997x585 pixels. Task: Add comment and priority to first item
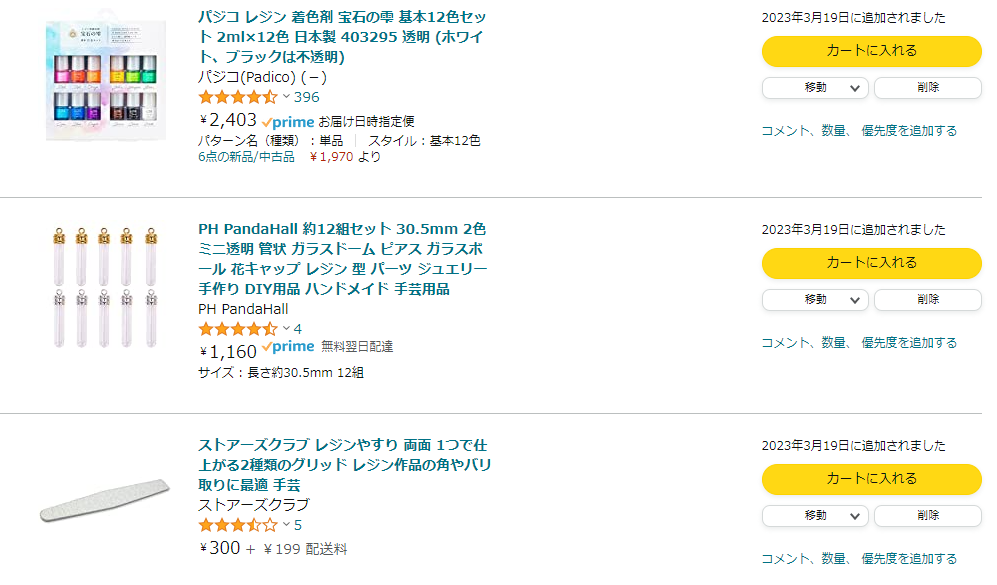coord(858,131)
